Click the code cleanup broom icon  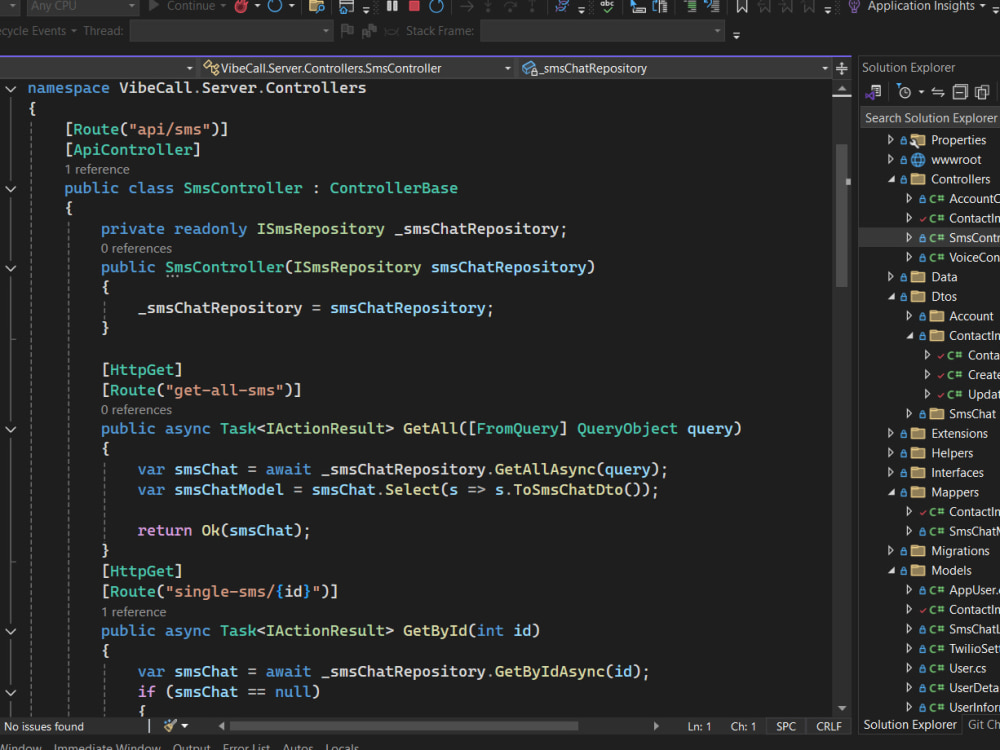[x=170, y=725]
